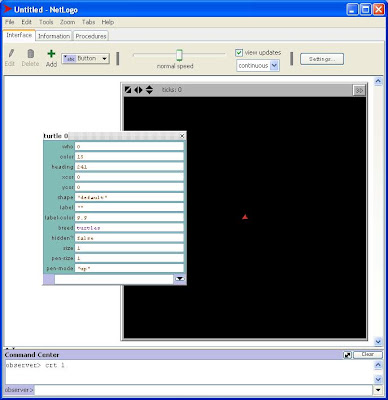Close the turtle 0 monitor window
388x400 pixels.
(182, 136)
